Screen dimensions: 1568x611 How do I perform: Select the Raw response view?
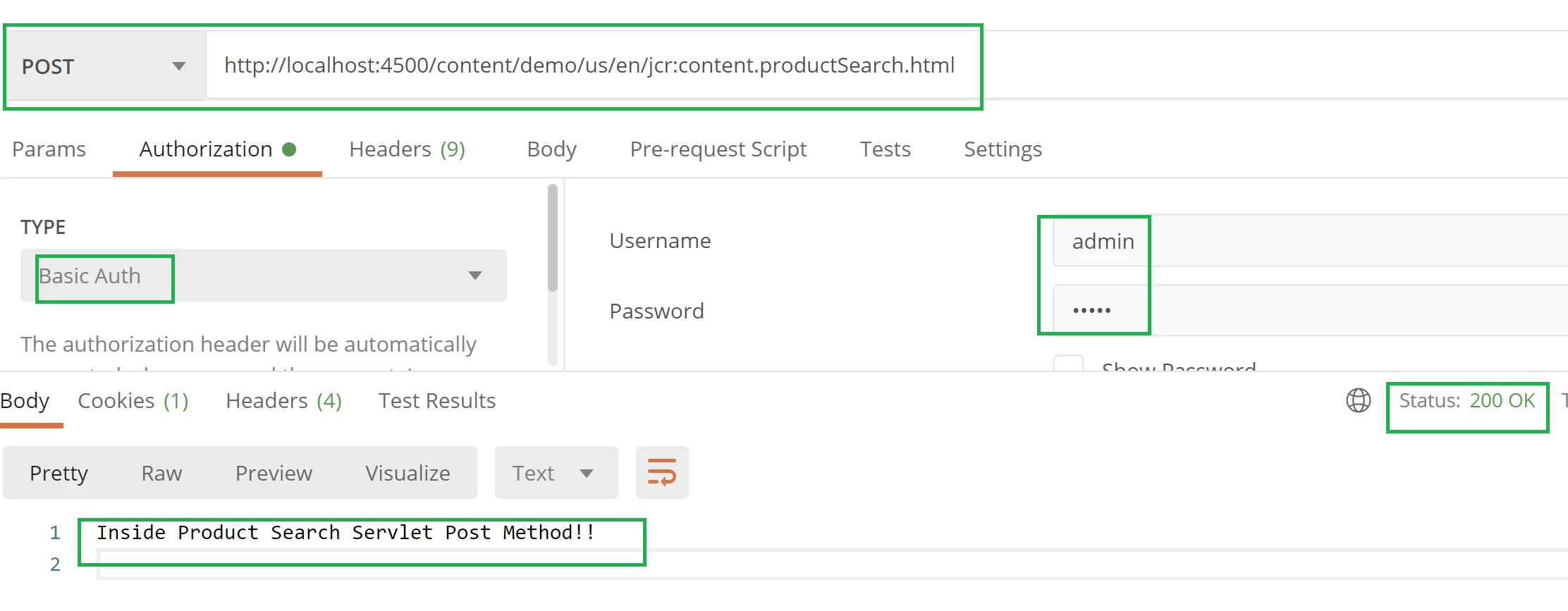(161, 473)
